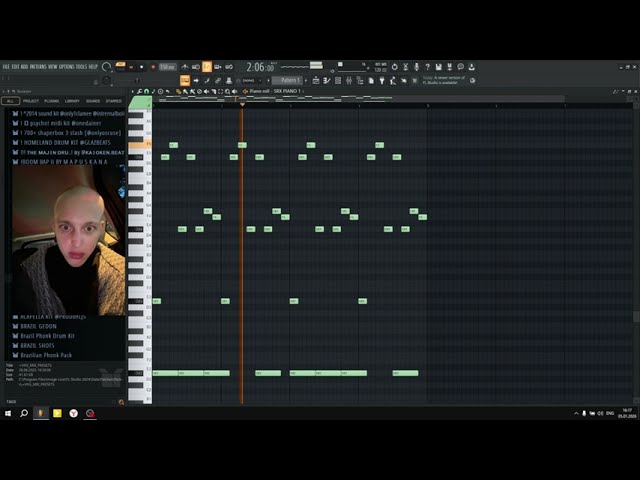
Task: Expand the '700+ shaperbox 3 stash' folder
Action: pos(67,133)
